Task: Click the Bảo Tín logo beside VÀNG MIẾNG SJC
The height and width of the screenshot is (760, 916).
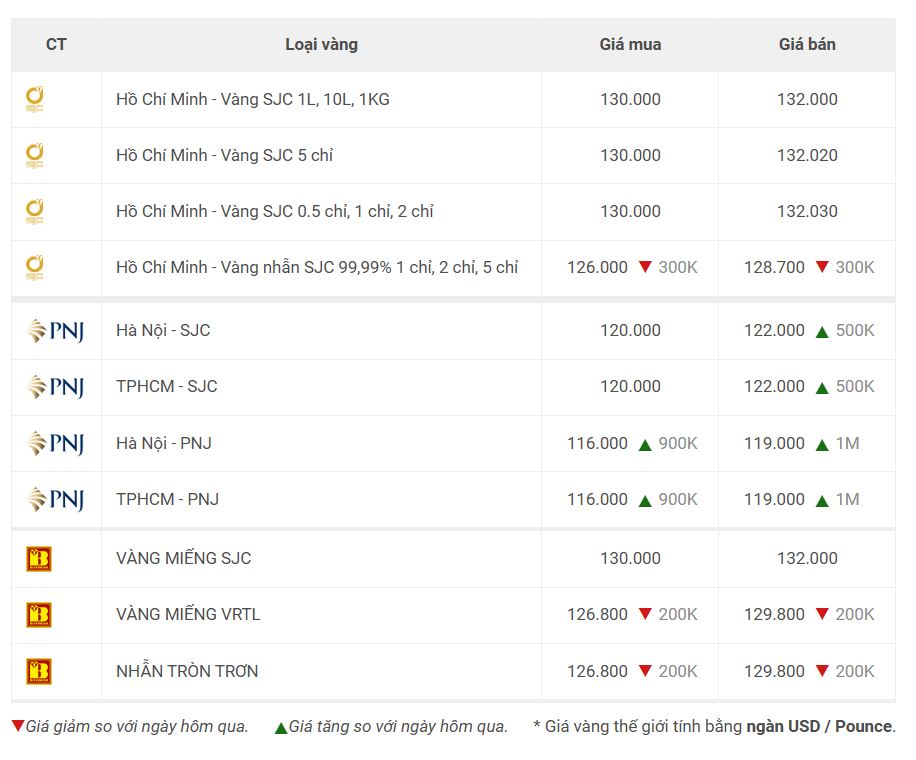Action: (39, 558)
